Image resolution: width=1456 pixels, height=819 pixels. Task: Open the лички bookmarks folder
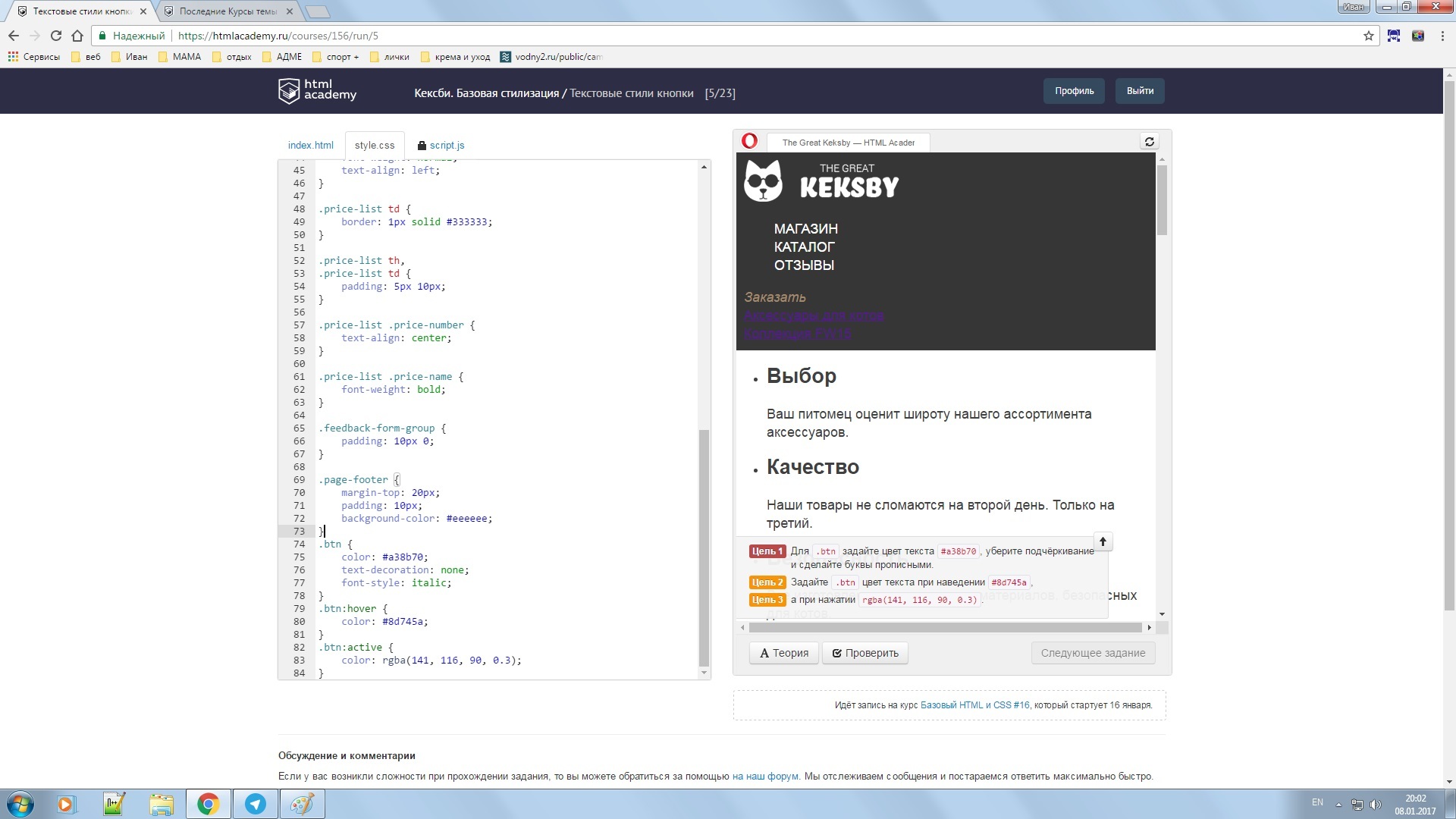point(390,57)
